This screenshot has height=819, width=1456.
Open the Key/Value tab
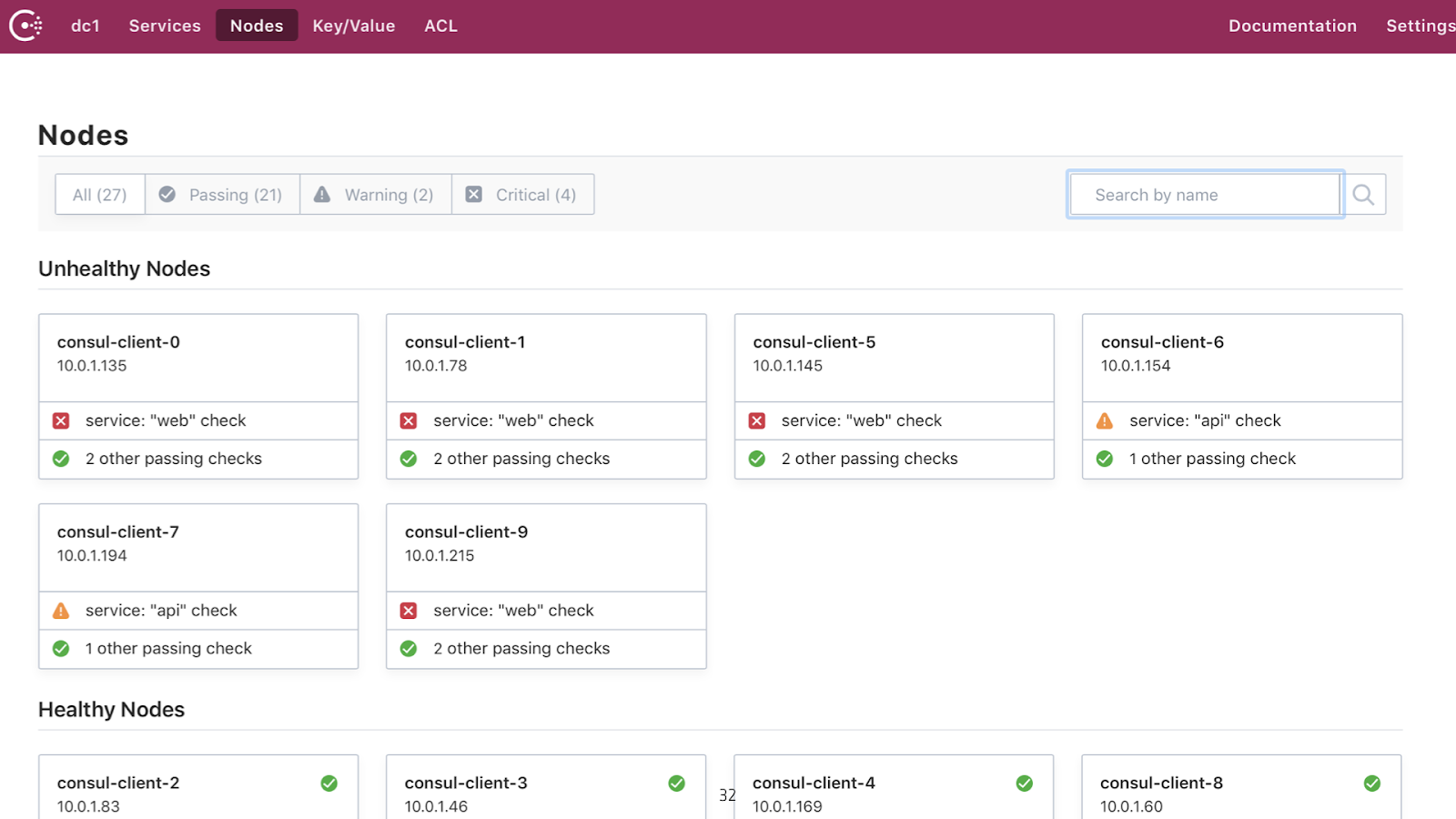pyautogui.click(x=354, y=25)
